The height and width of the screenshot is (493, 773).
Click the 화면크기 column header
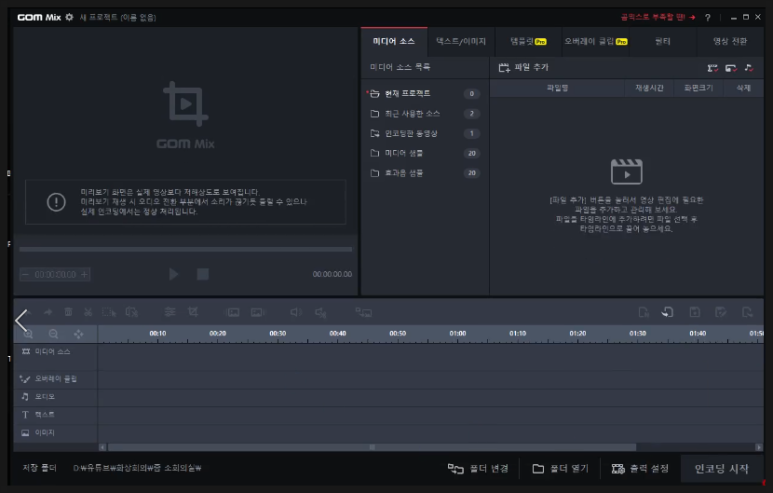699,88
